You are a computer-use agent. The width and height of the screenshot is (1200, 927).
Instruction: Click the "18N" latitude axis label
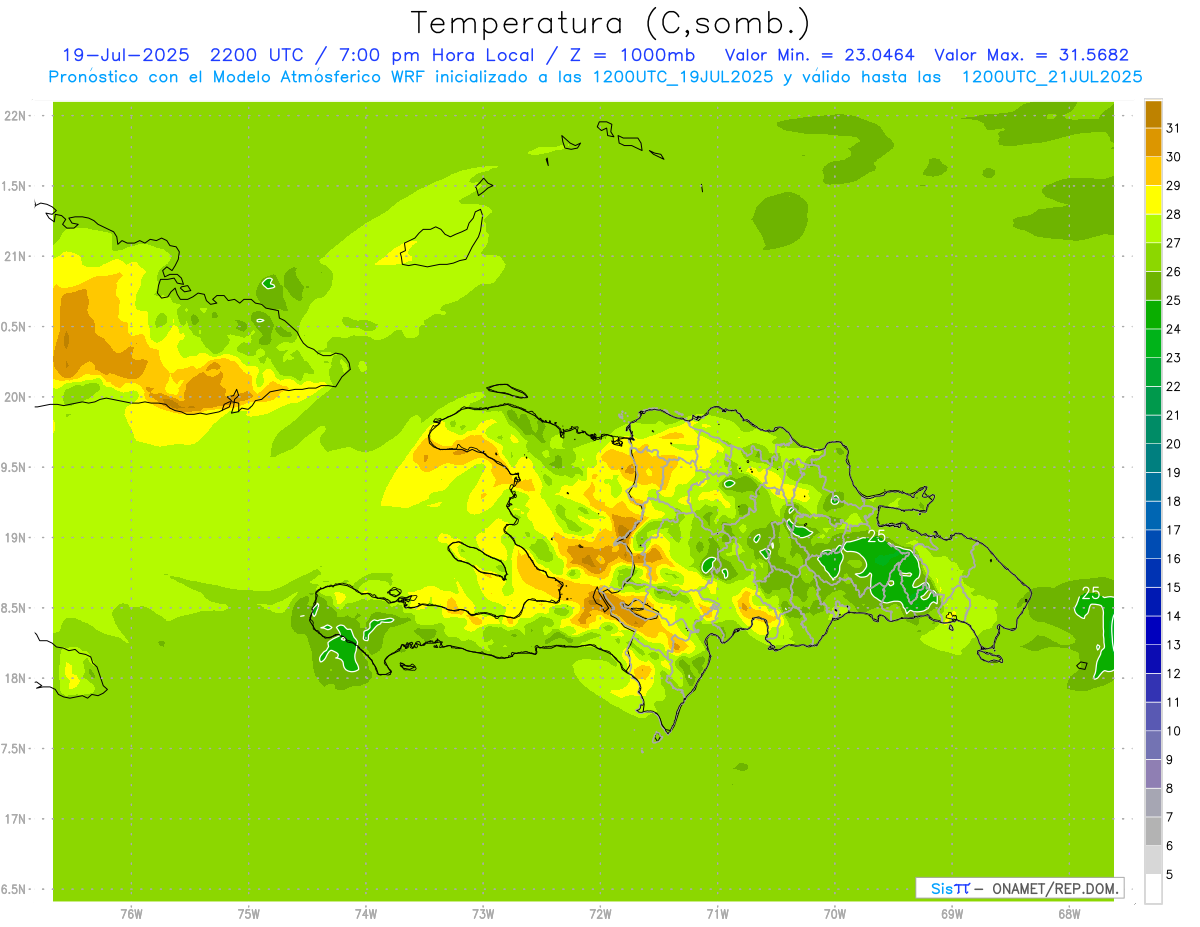16,679
